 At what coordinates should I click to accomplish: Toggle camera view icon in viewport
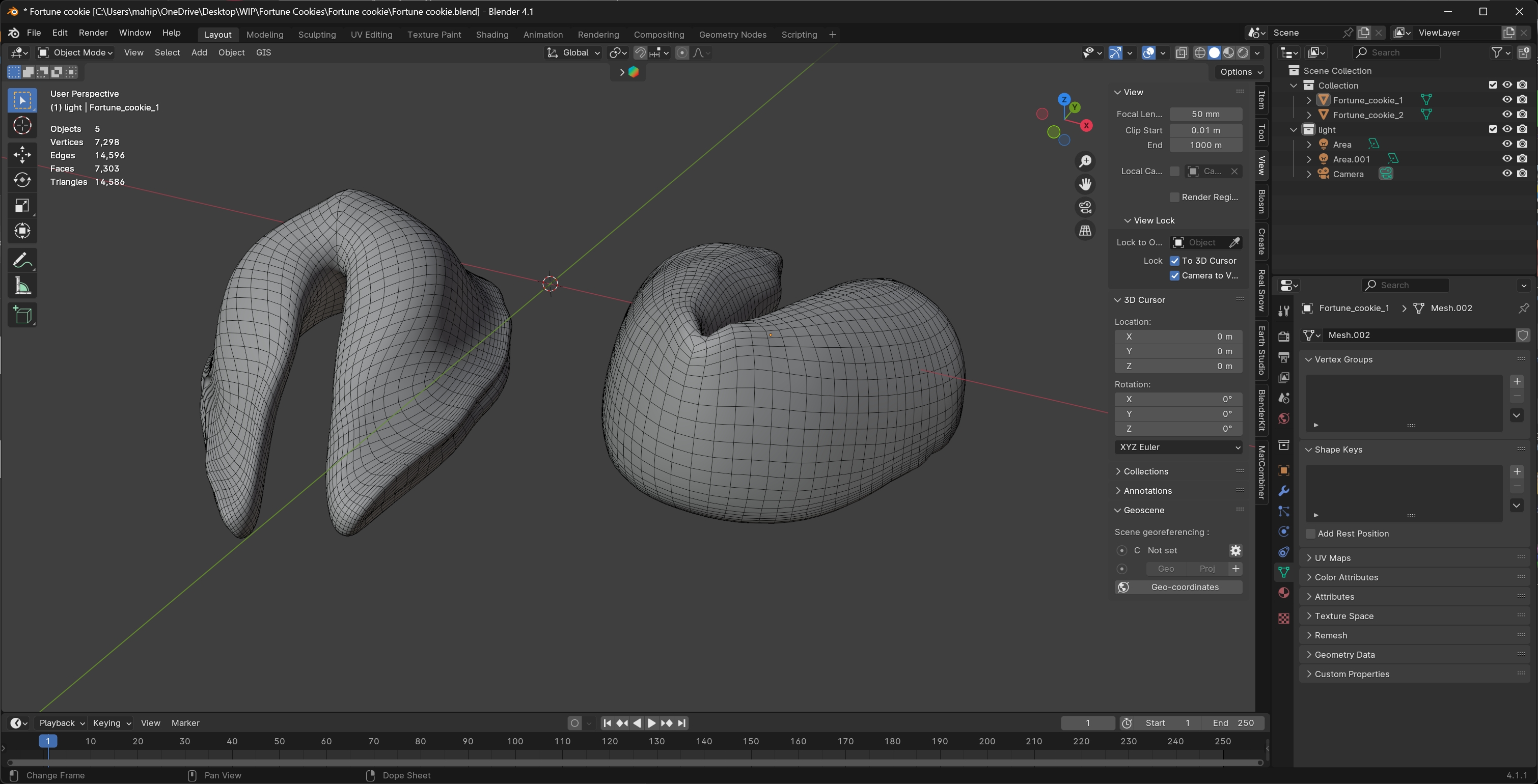point(1085,207)
